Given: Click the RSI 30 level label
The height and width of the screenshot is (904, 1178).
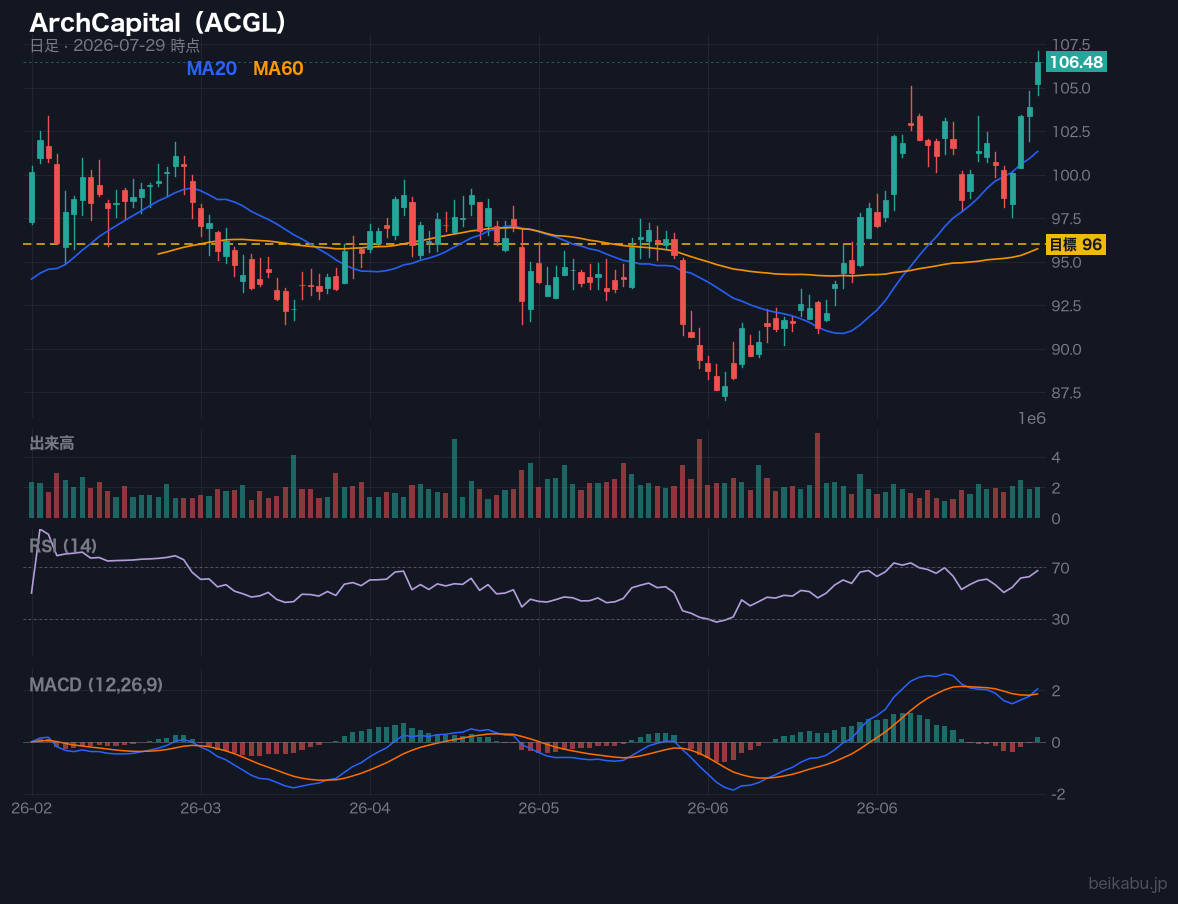Looking at the screenshot, I should [1060, 619].
